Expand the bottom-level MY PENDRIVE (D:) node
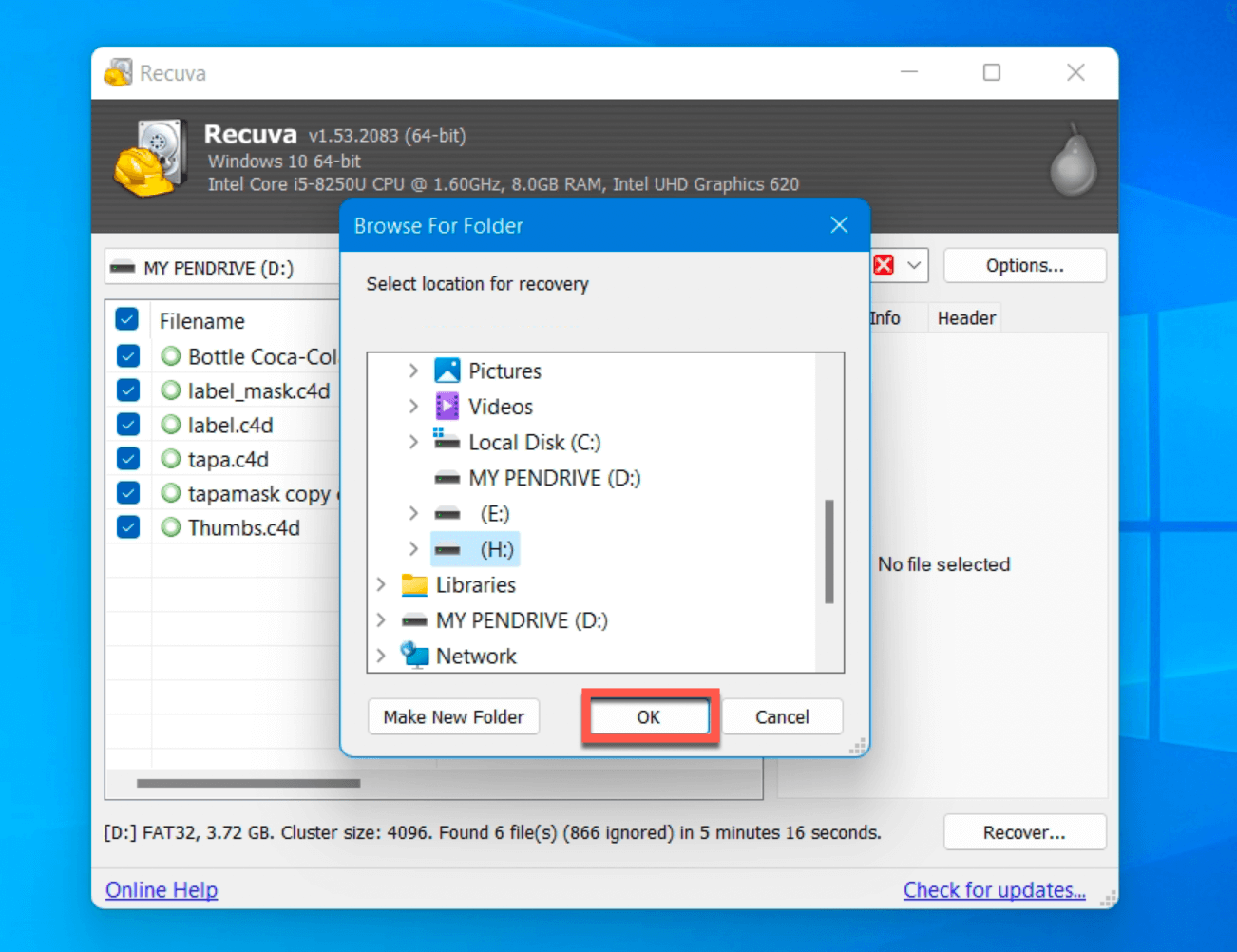 pyautogui.click(x=381, y=620)
